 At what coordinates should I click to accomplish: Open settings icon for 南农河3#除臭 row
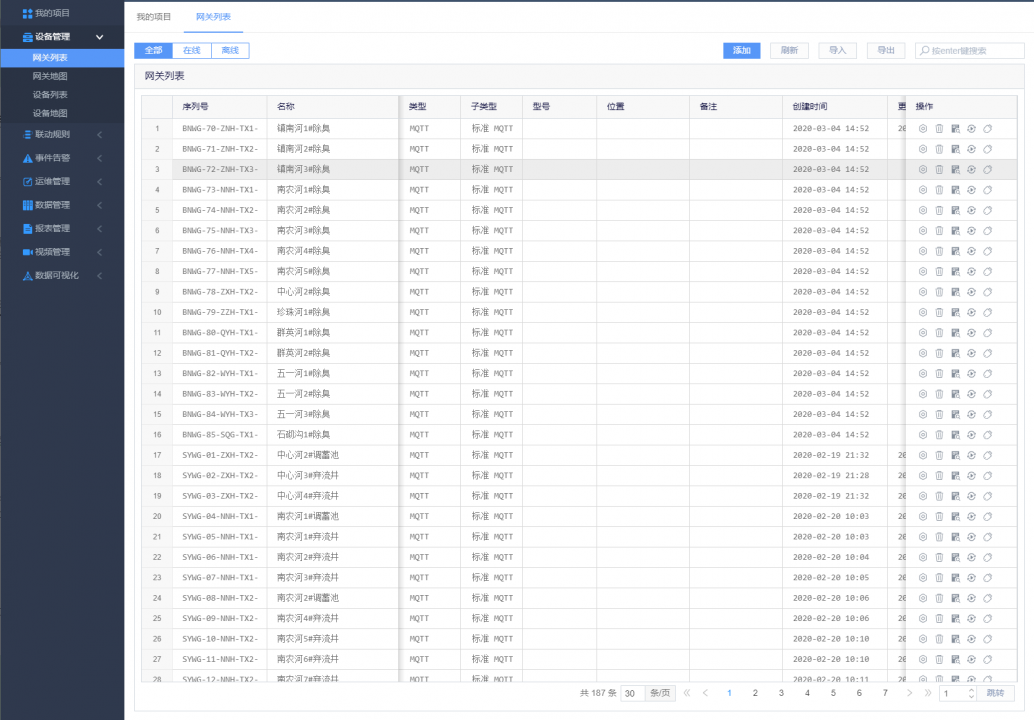coord(923,231)
